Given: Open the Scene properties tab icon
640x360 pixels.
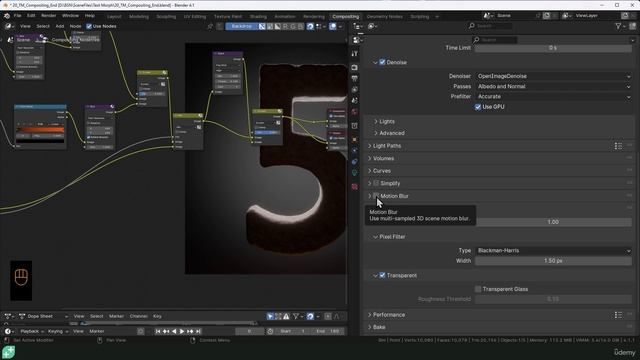Looking at the screenshot, I should (355, 100).
